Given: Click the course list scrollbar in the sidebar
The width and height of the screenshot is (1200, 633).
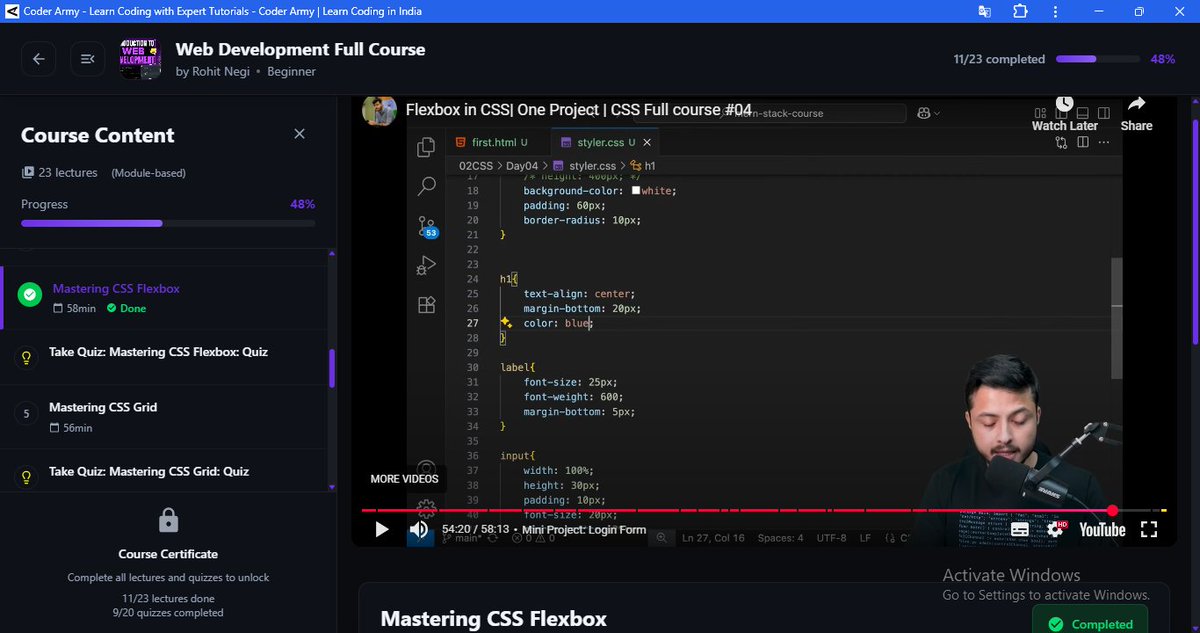Looking at the screenshot, I should pos(332,368).
